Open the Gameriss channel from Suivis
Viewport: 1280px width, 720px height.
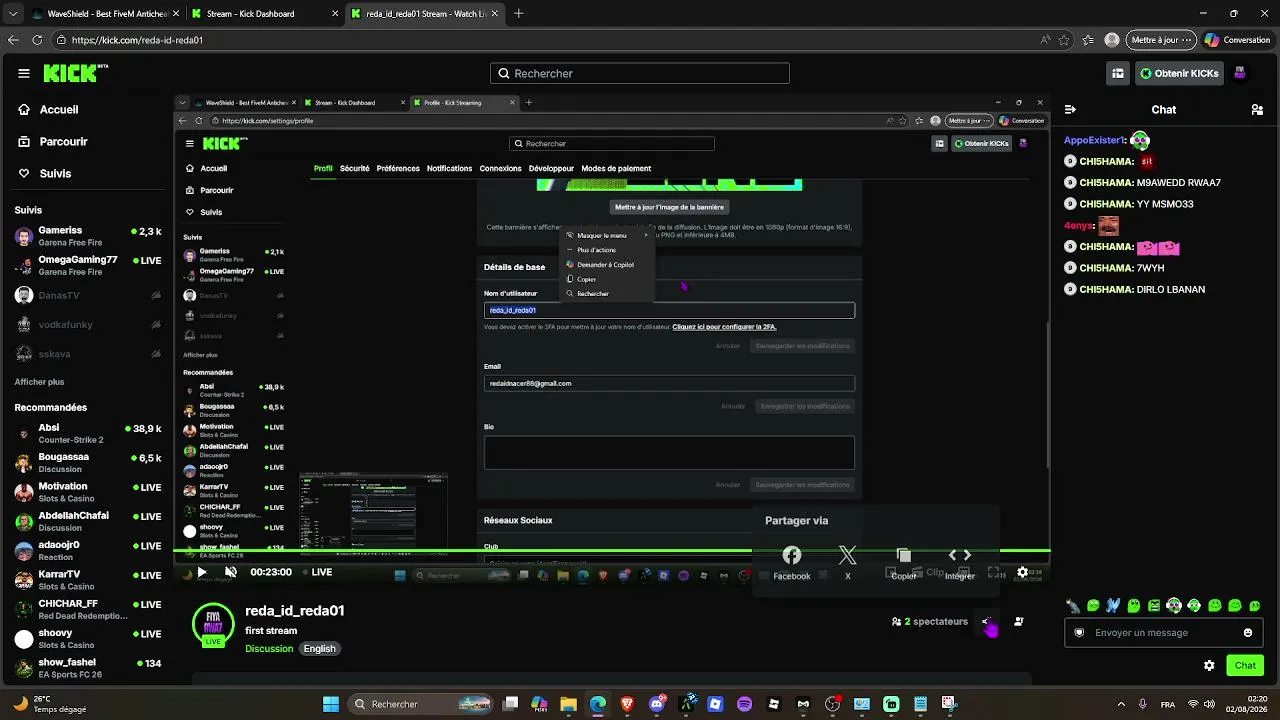pos(88,236)
